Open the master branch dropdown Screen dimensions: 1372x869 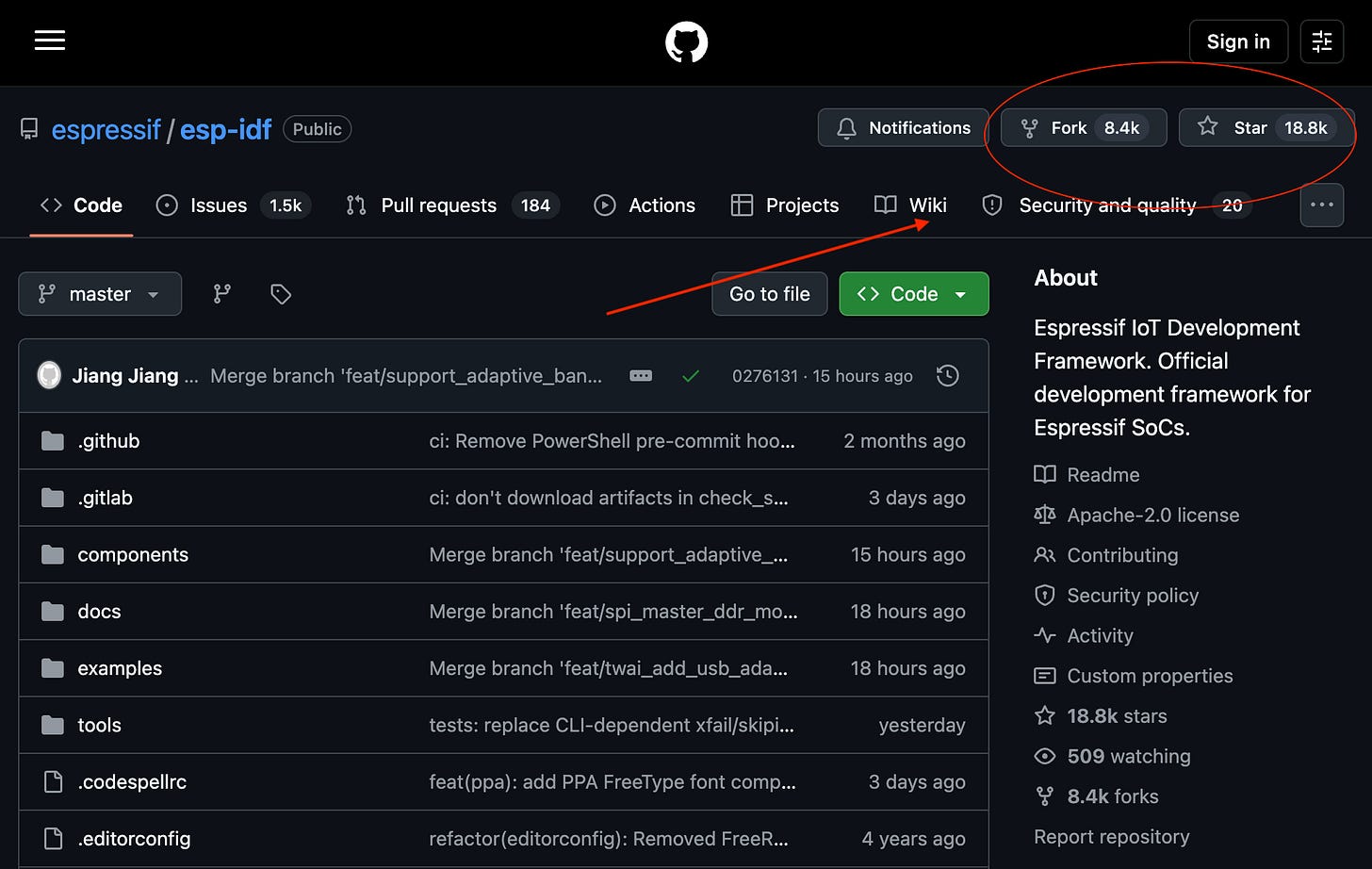tap(100, 294)
